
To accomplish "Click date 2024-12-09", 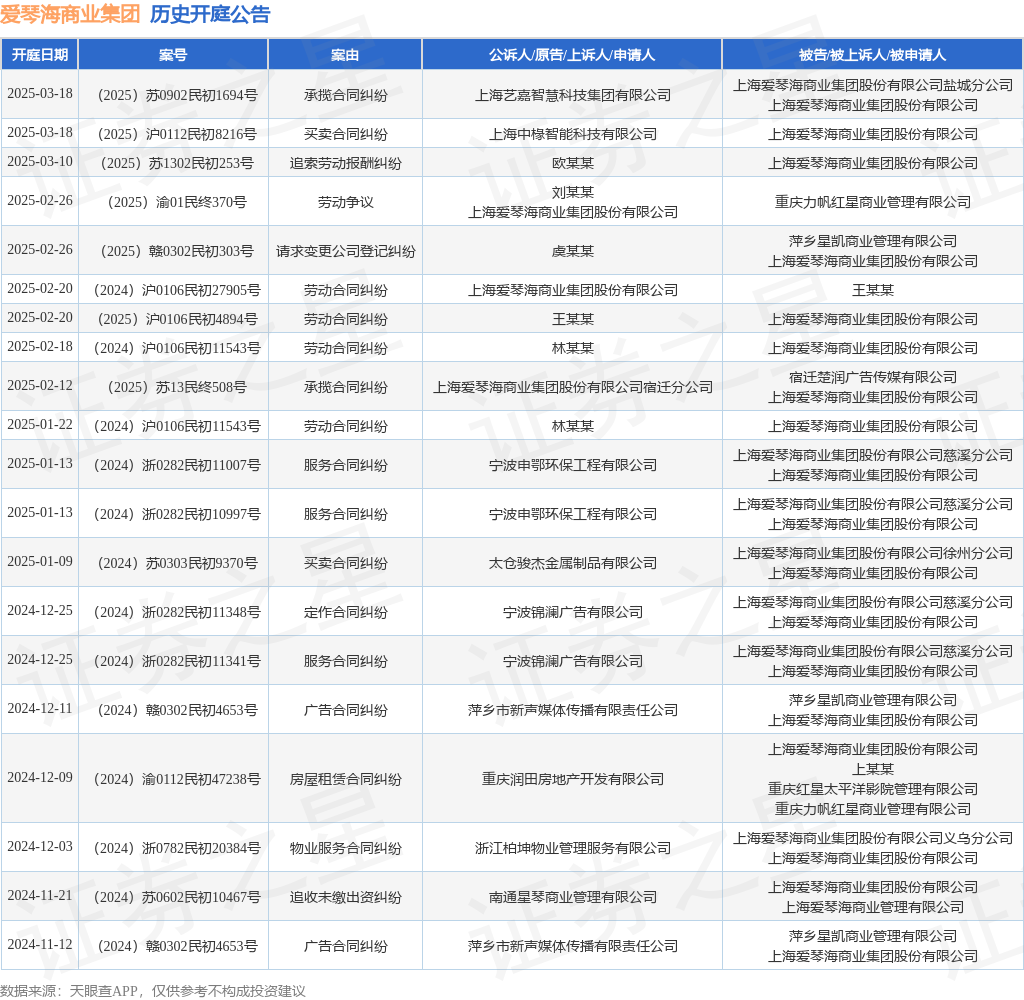I will point(40,777).
